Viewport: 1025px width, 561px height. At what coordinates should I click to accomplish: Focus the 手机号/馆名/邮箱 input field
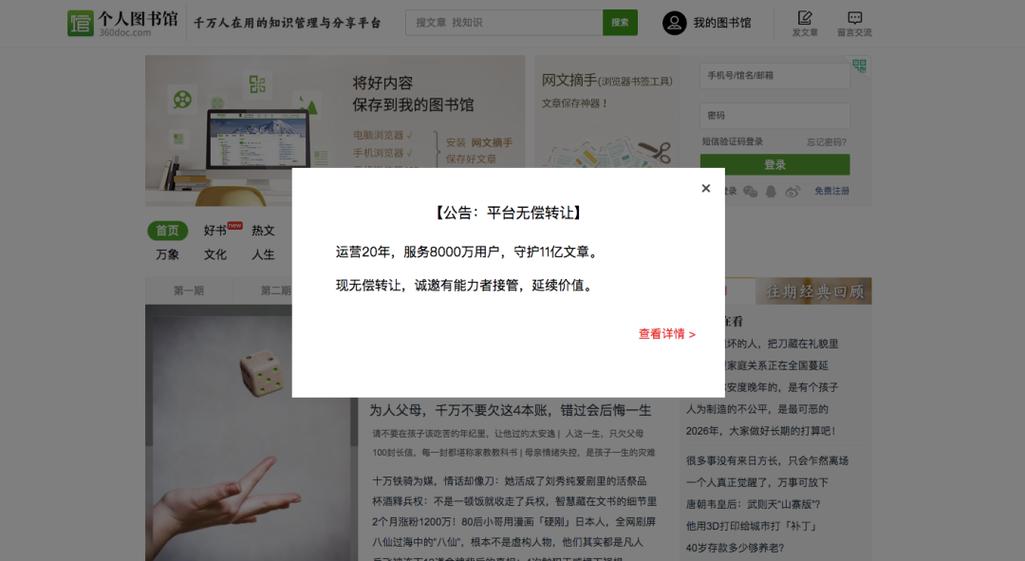pos(775,76)
